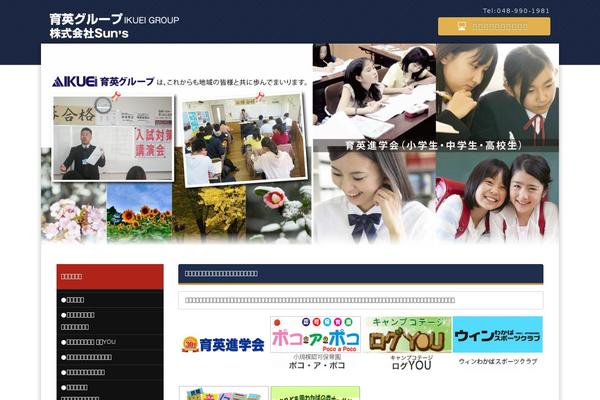Click the 育英グループ IKUEI GROUP header logo
Viewport: 600px width, 400px height.
(114, 19)
